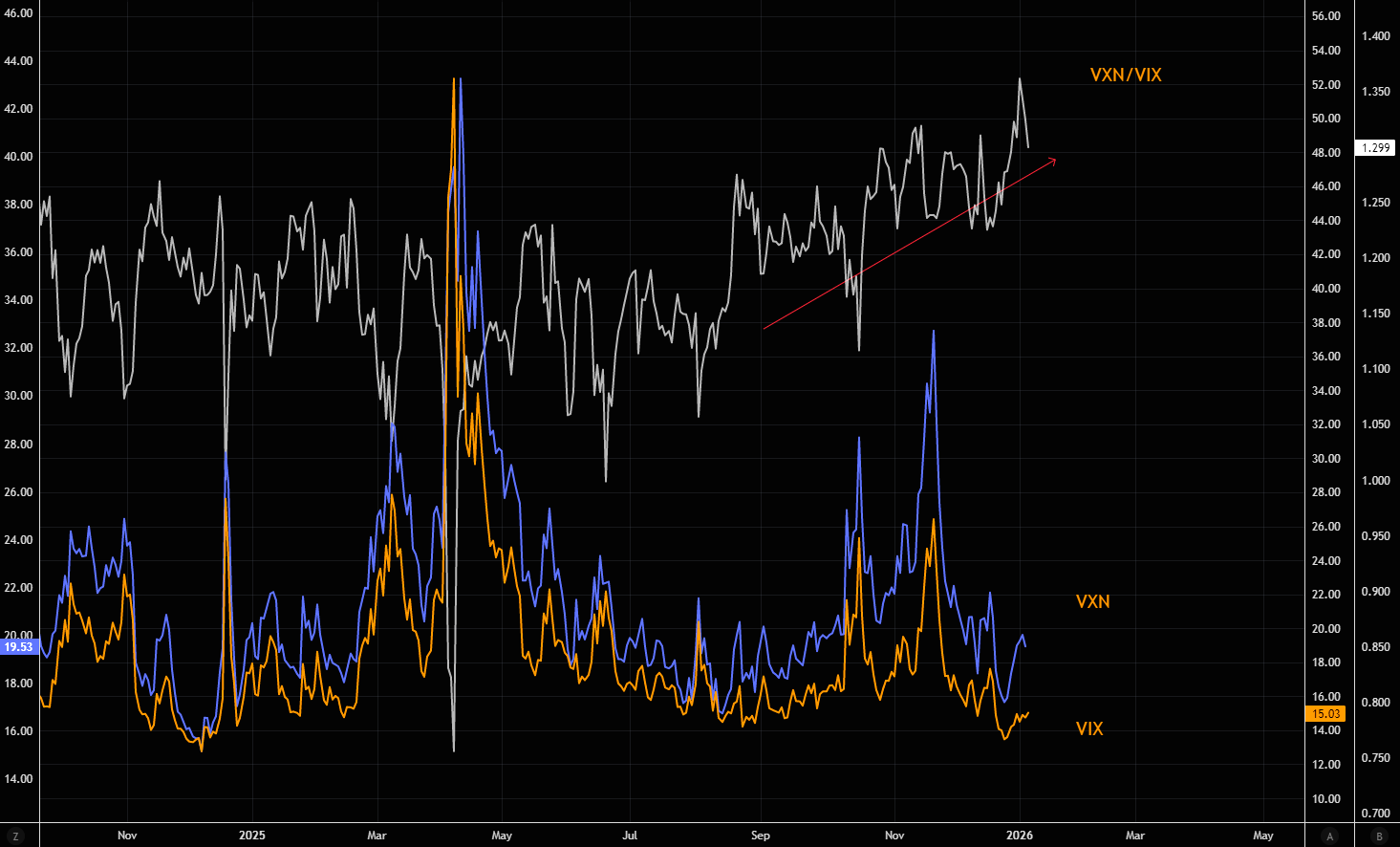
Task: Click the blue 19.53 price label
Action: click(18, 647)
